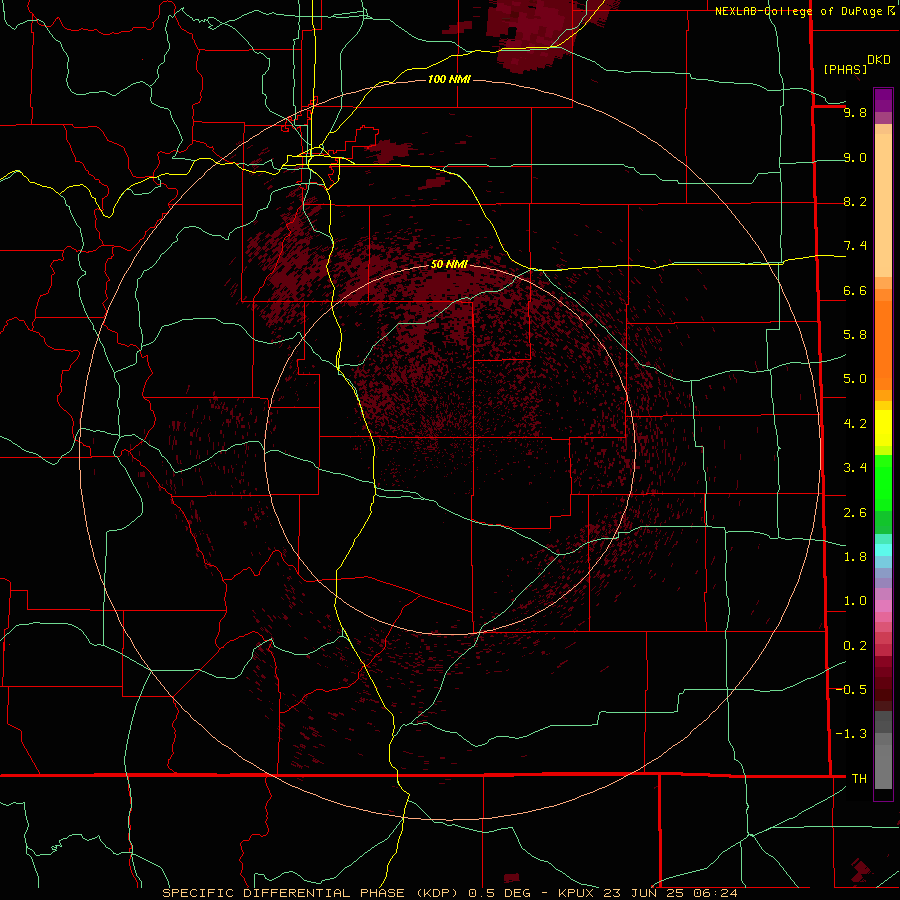Image resolution: width=900 pixels, height=900 pixels.
Task: Click the bright green segment of color bar
Action: tap(883, 481)
